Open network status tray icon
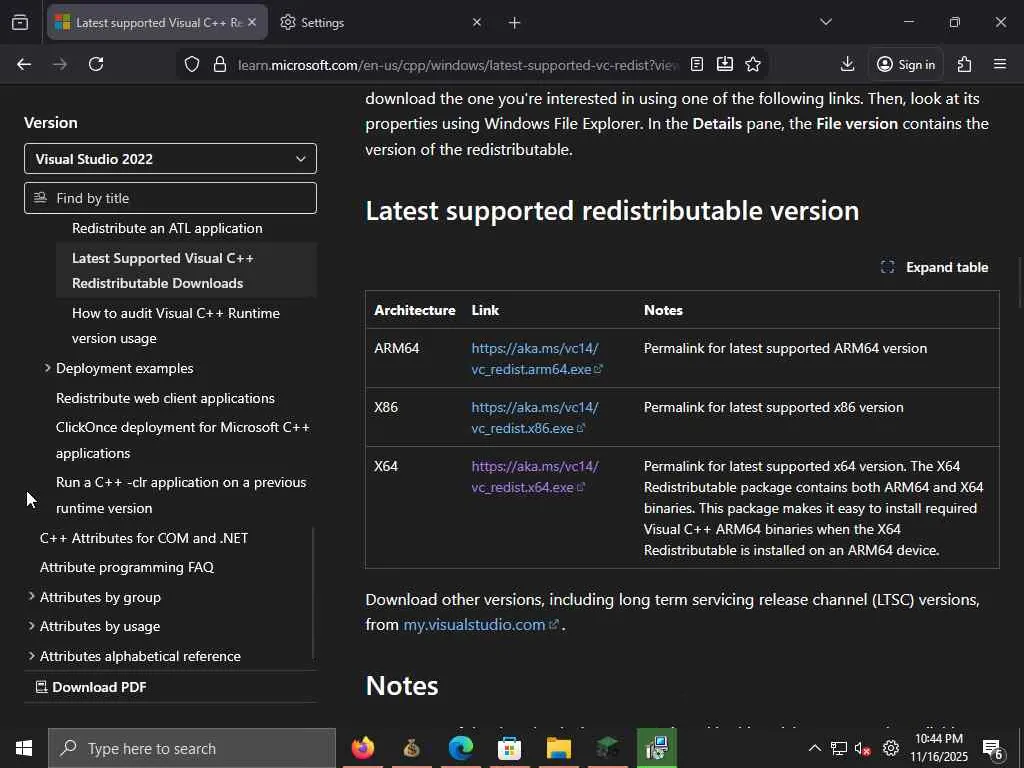Image resolution: width=1024 pixels, height=768 pixels. click(839, 748)
